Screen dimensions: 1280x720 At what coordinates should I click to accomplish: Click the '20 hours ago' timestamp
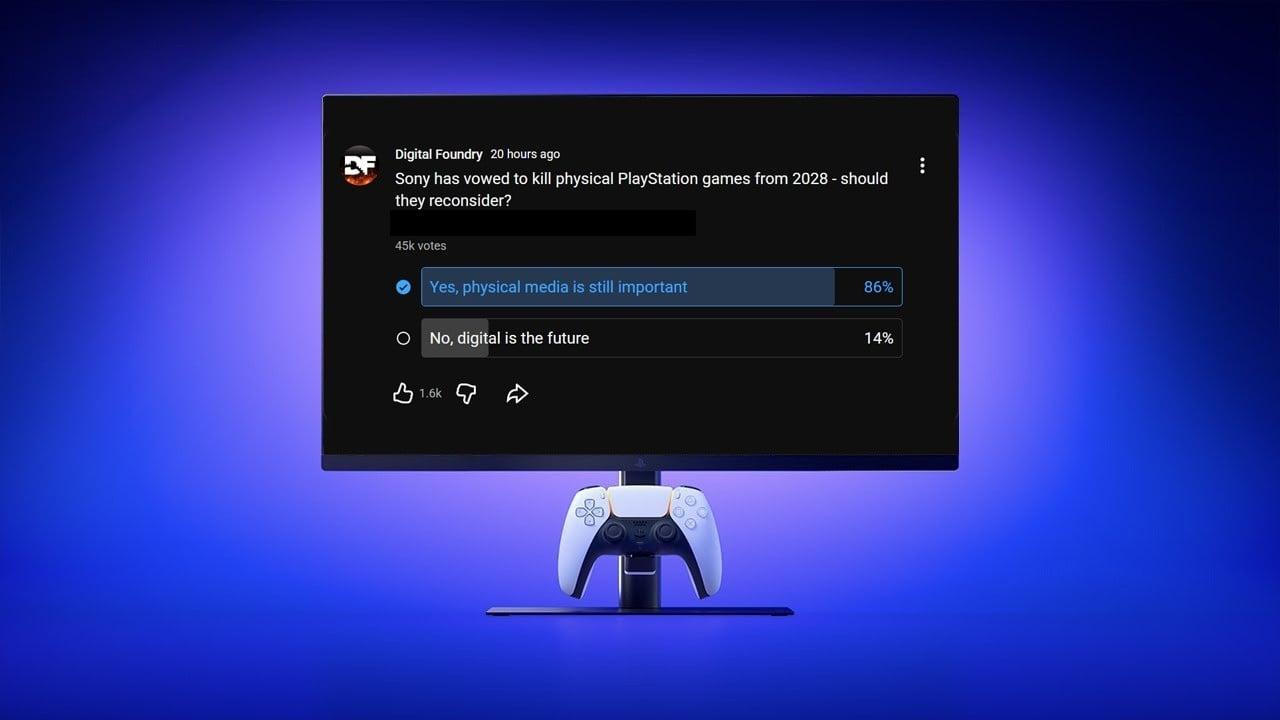click(x=525, y=154)
